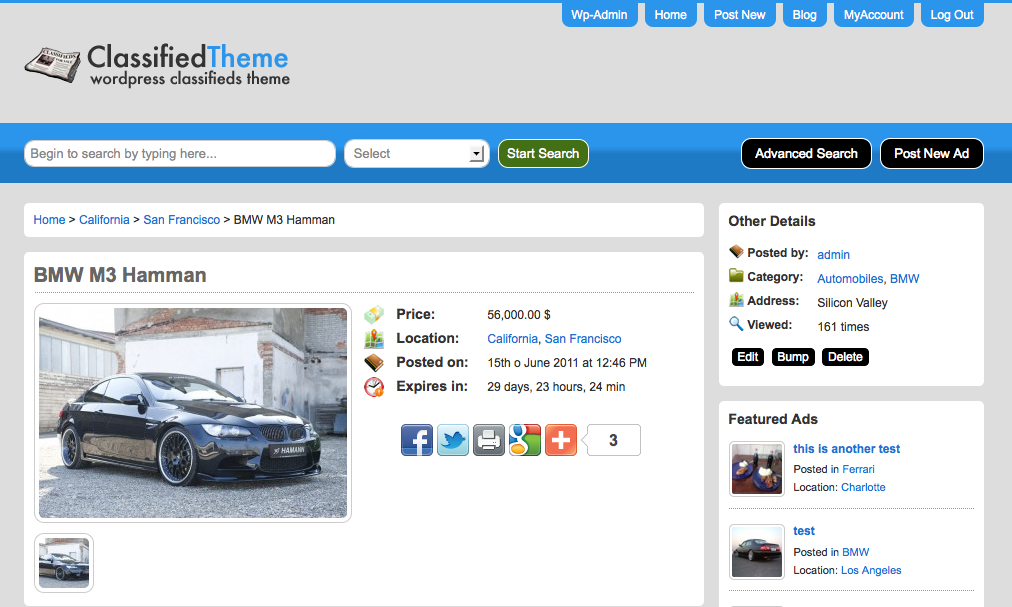Click the Address map icon
This screenshot has height=607, width=1012.
point(736,300)
